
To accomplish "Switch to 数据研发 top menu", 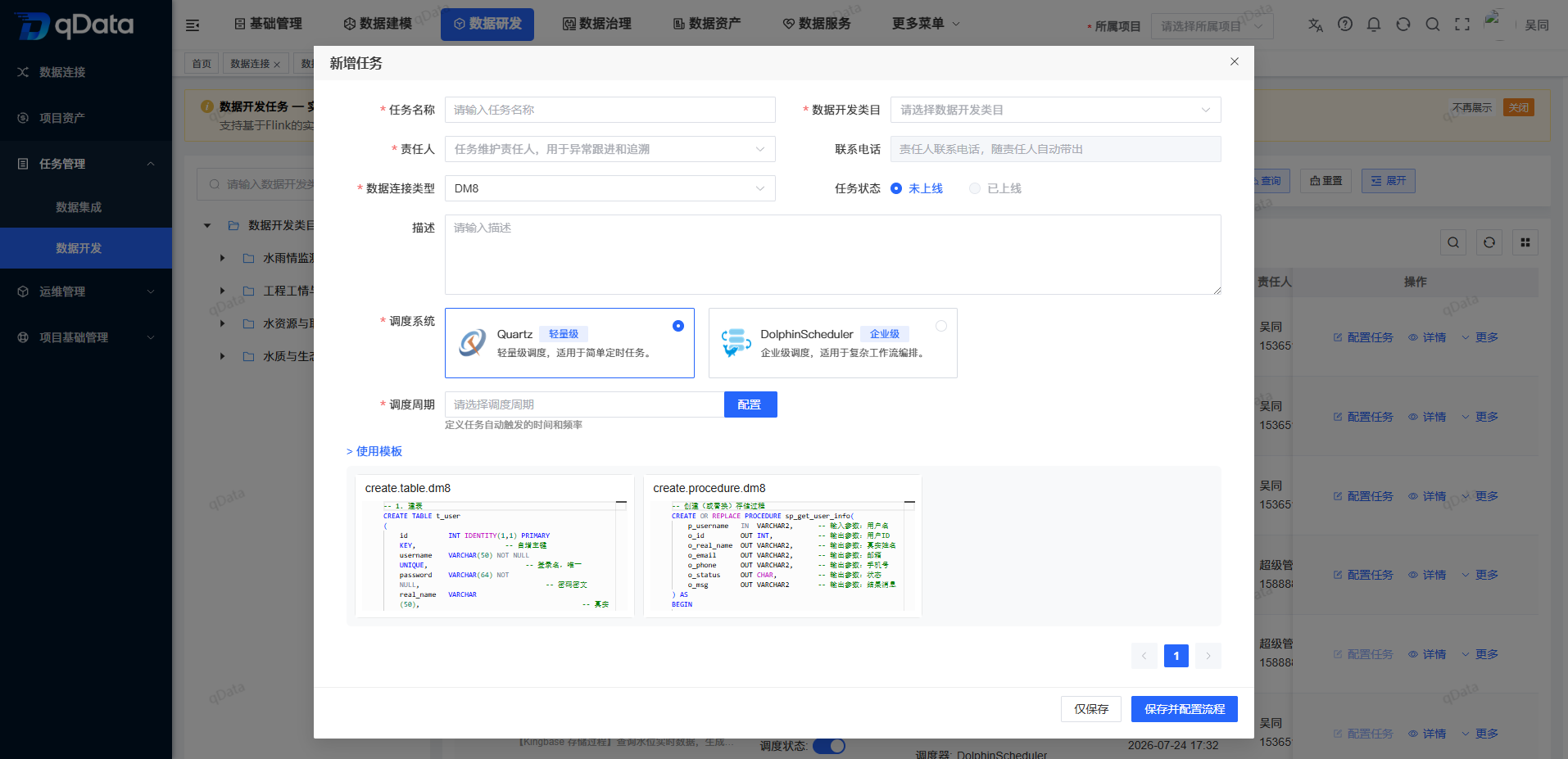I will 487,24.
